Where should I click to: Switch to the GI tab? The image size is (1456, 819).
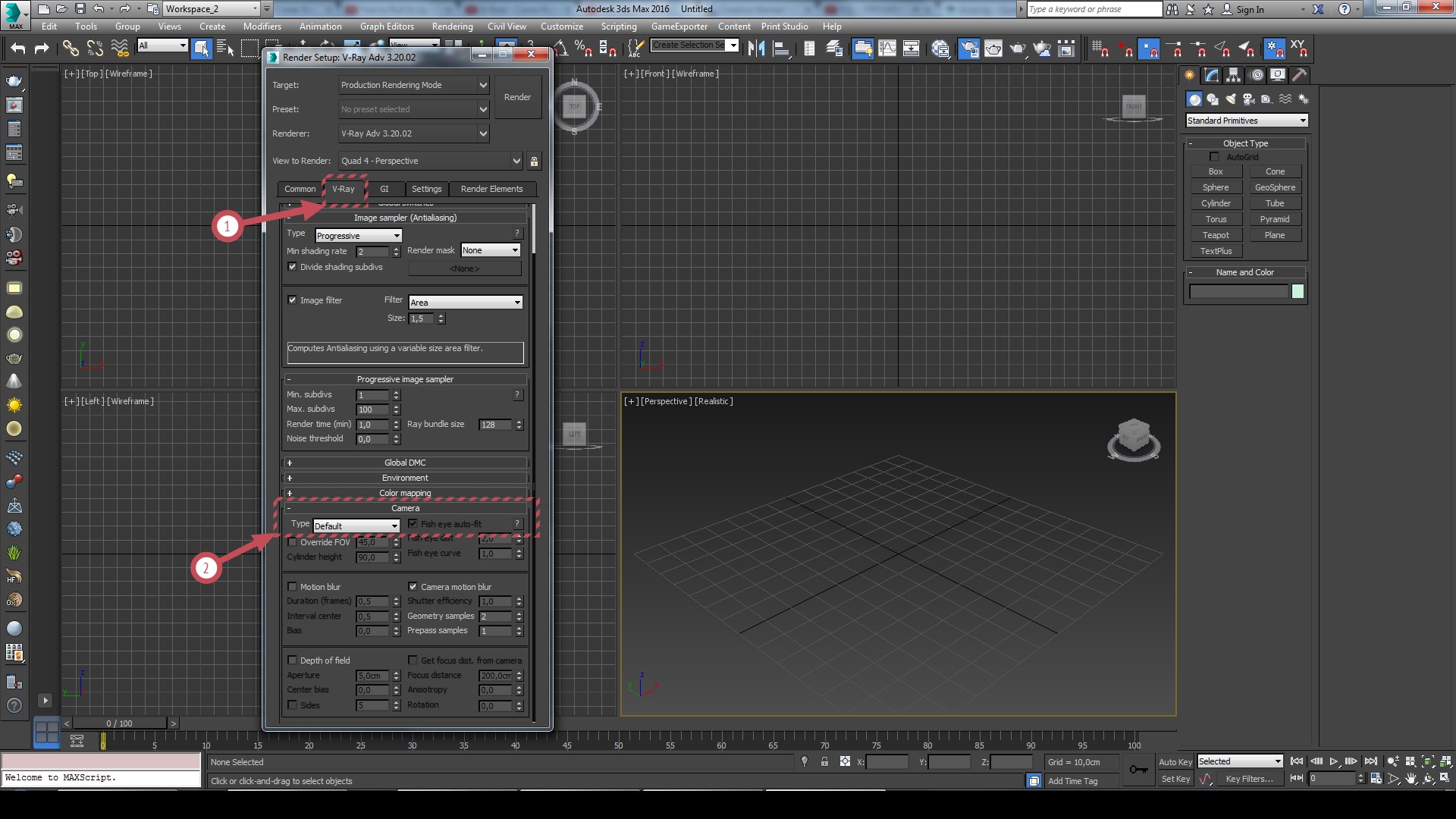click(384, 189)
